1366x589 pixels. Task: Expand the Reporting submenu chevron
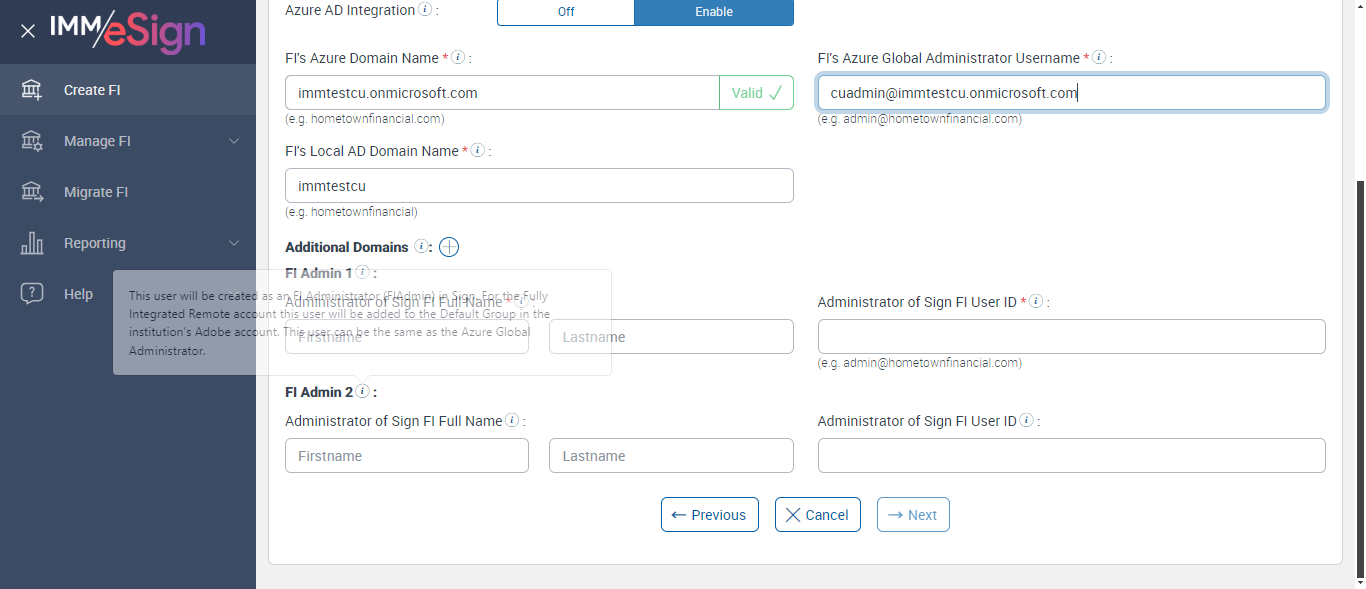[234, 243]
